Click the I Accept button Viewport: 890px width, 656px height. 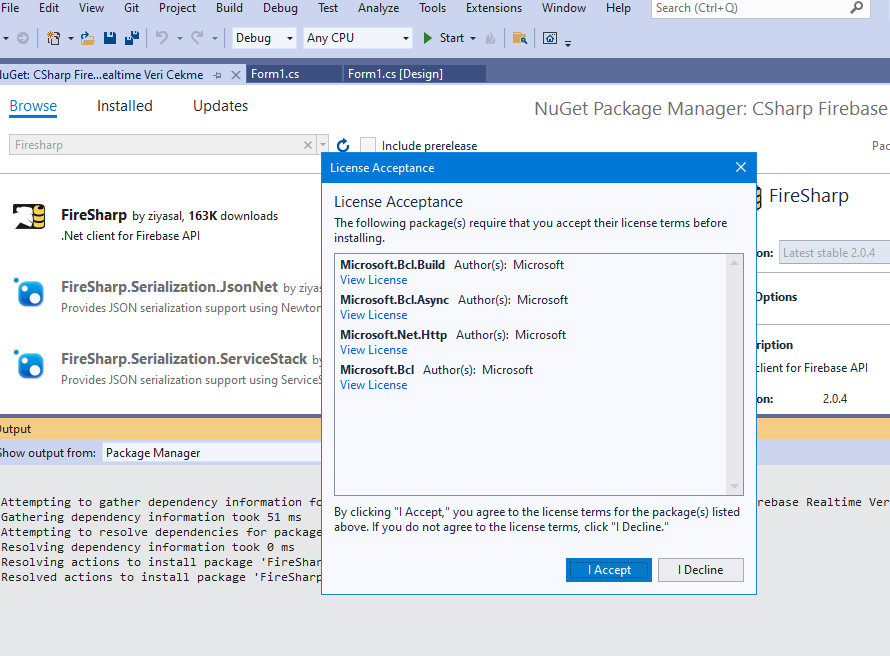(608, 570)
